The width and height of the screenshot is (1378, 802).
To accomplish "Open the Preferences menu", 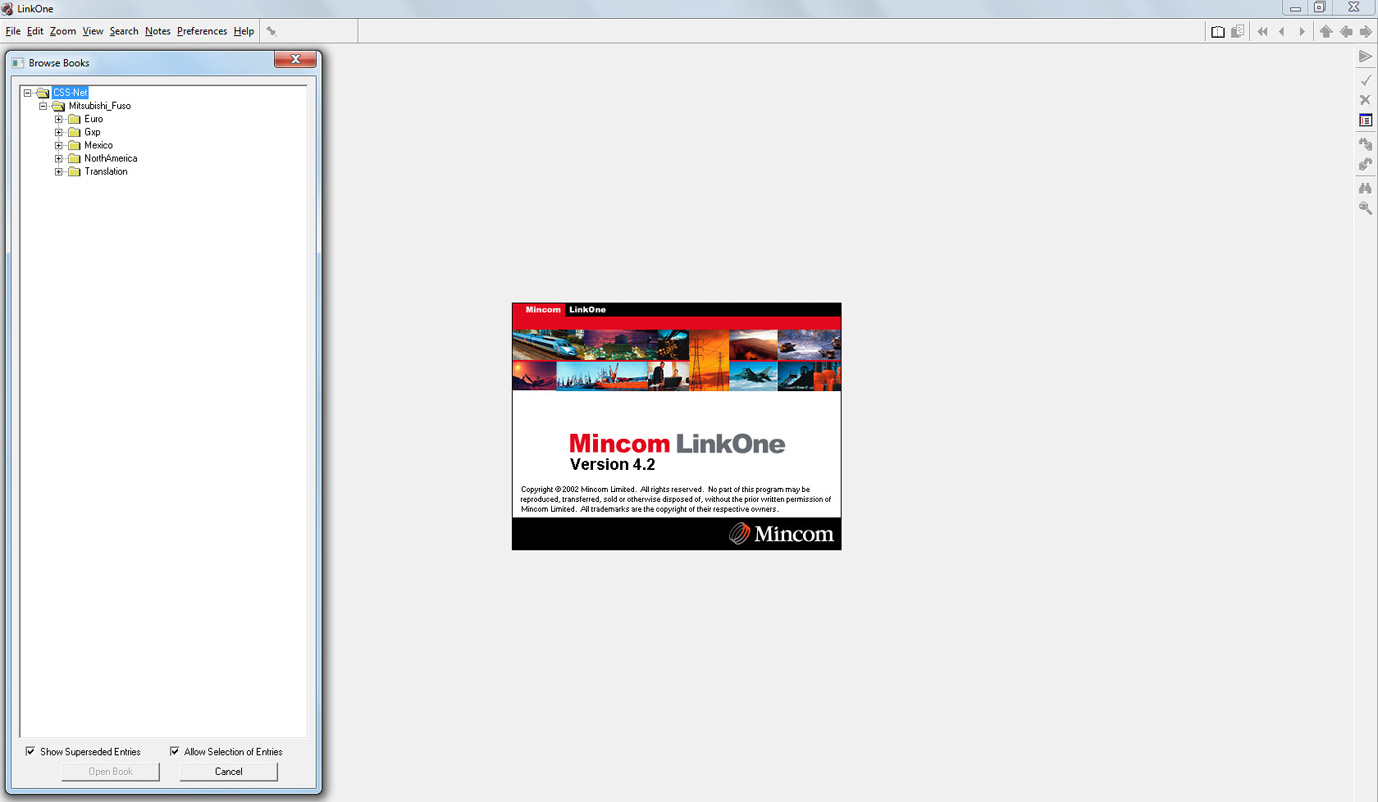I will 202,32.
